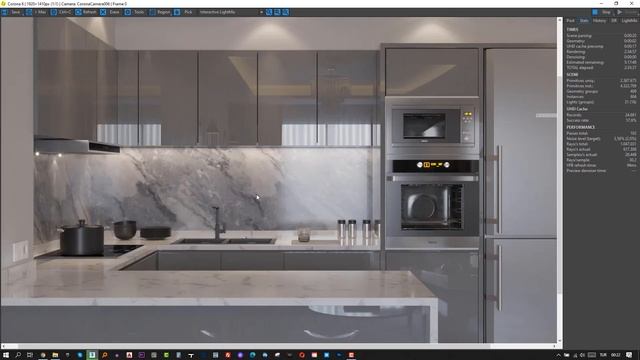Click the Passes total row in stats
The height and width of the screenshot is (360, 640).
click(601, 133)
